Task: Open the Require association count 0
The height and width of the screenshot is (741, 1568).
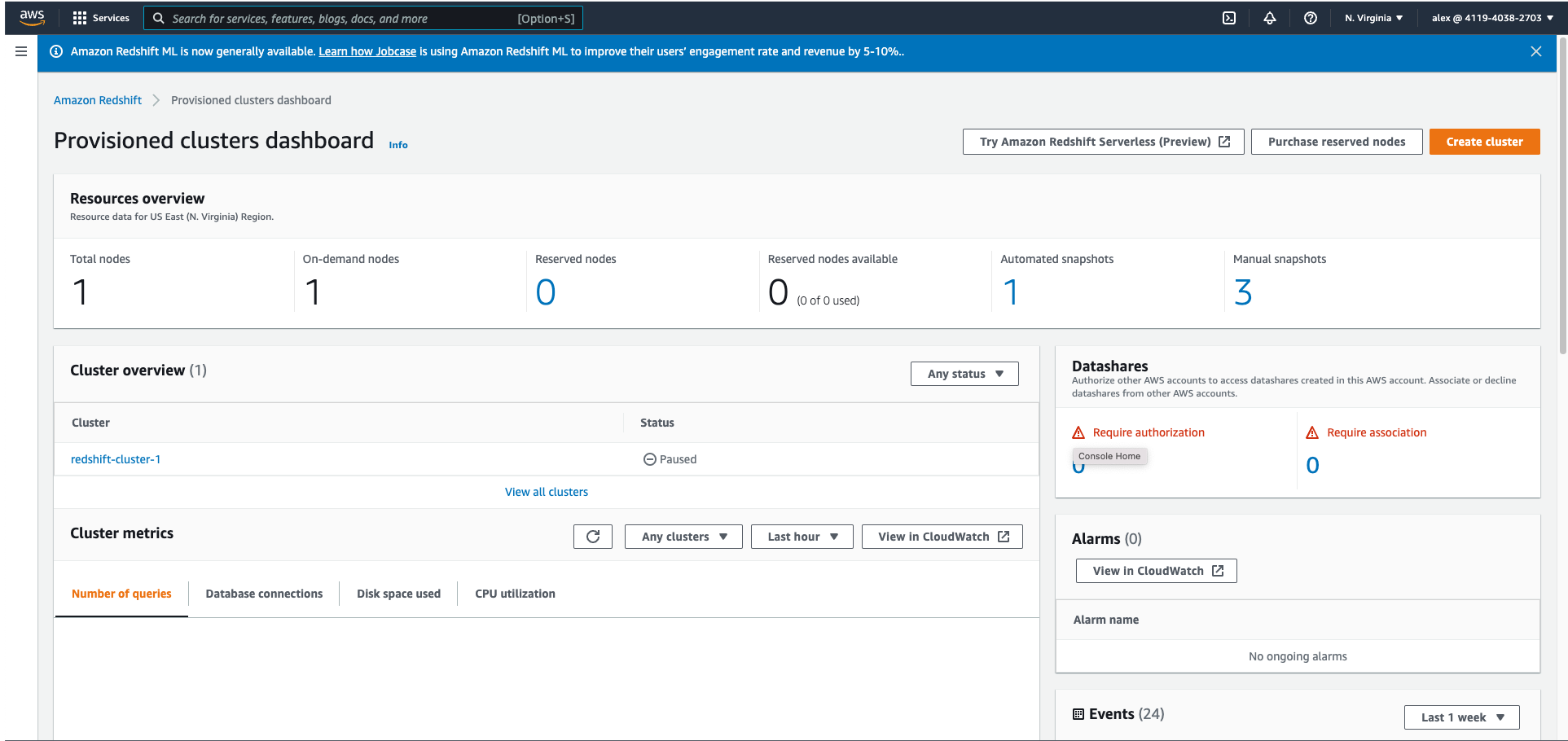Action: [x=1313, y=465]
